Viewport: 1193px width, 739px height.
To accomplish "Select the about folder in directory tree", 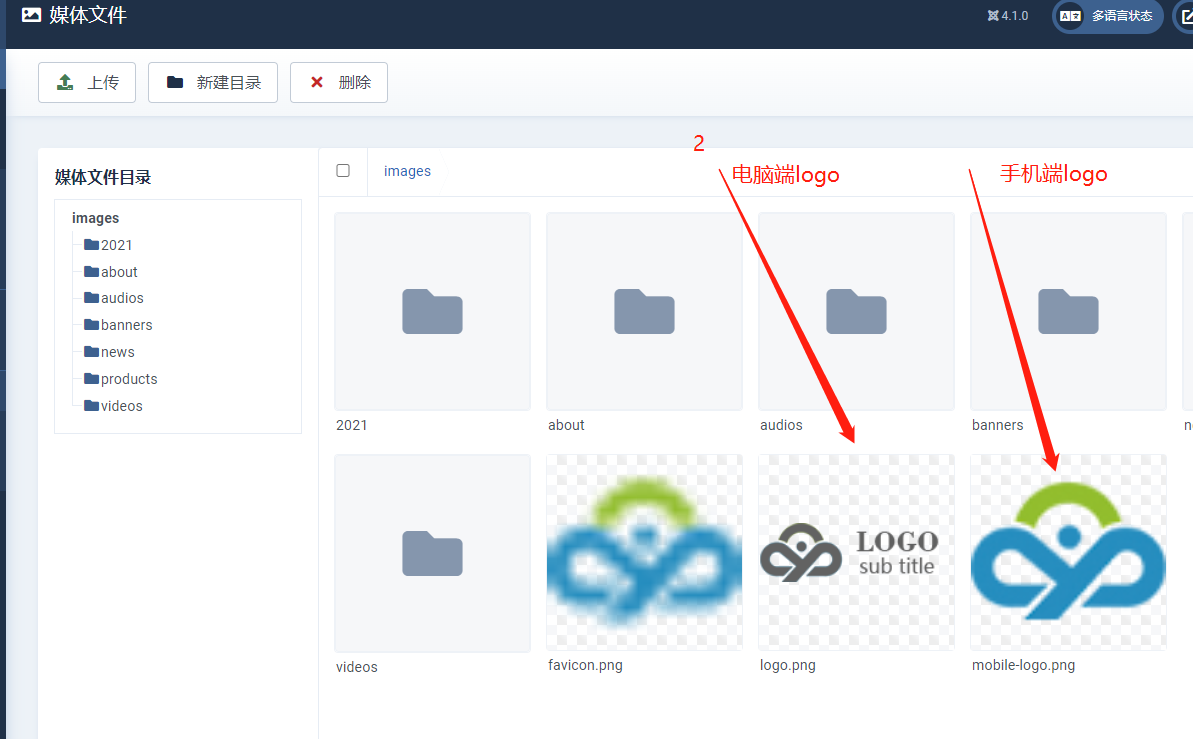I will click(x=119, y=272).
